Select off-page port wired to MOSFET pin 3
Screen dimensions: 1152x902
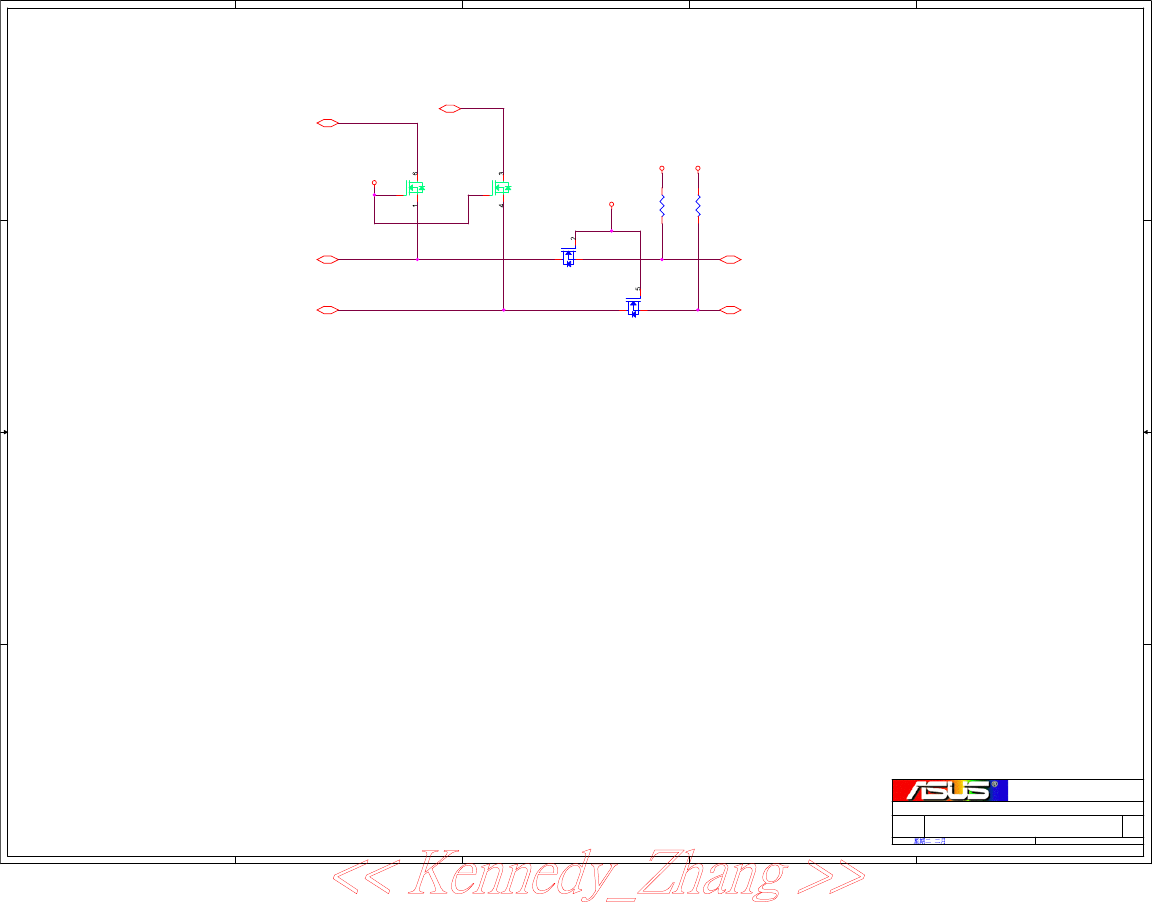click(450, 109)
